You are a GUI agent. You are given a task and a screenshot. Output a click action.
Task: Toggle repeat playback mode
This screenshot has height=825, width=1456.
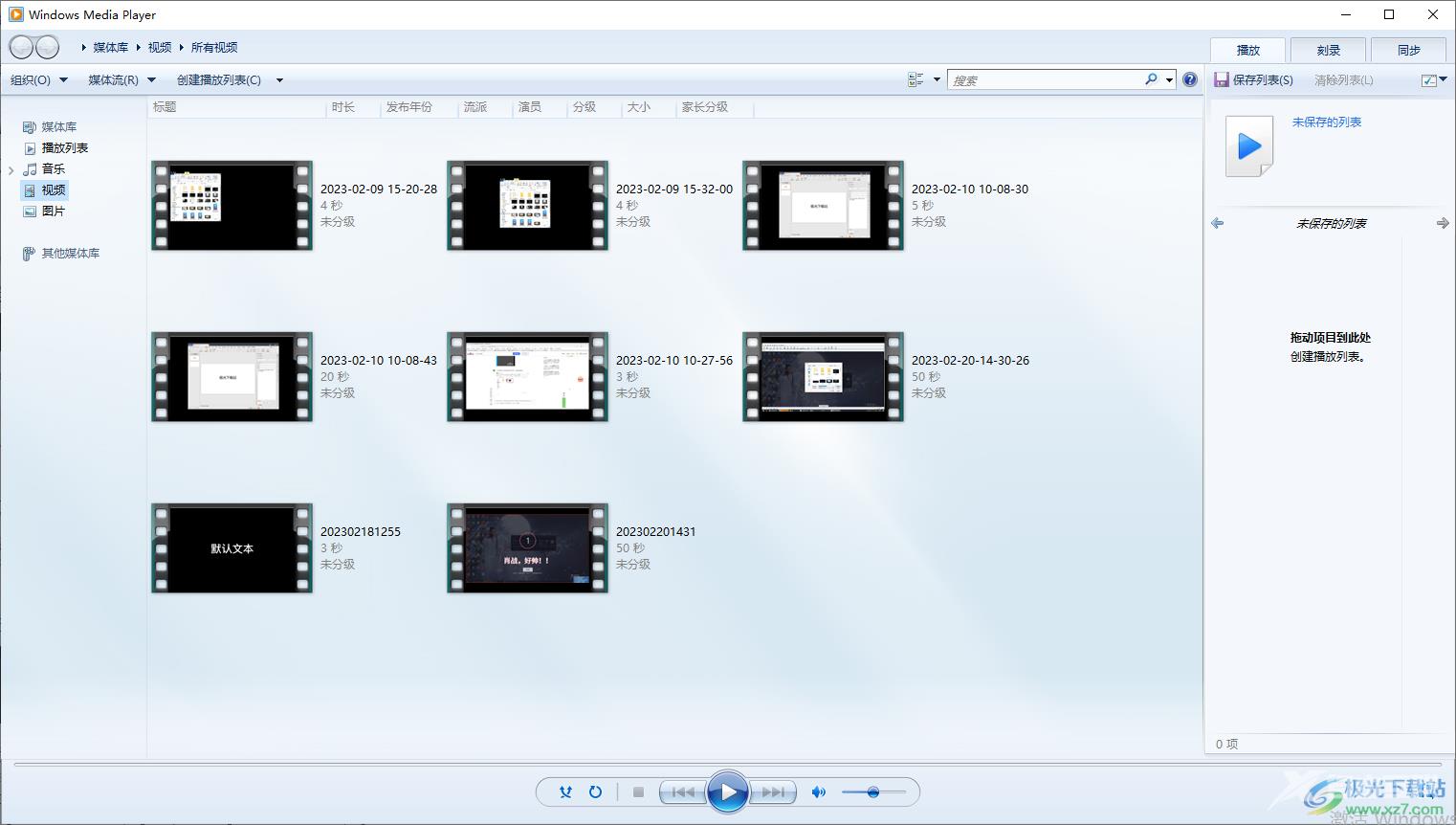coord(595,792)
